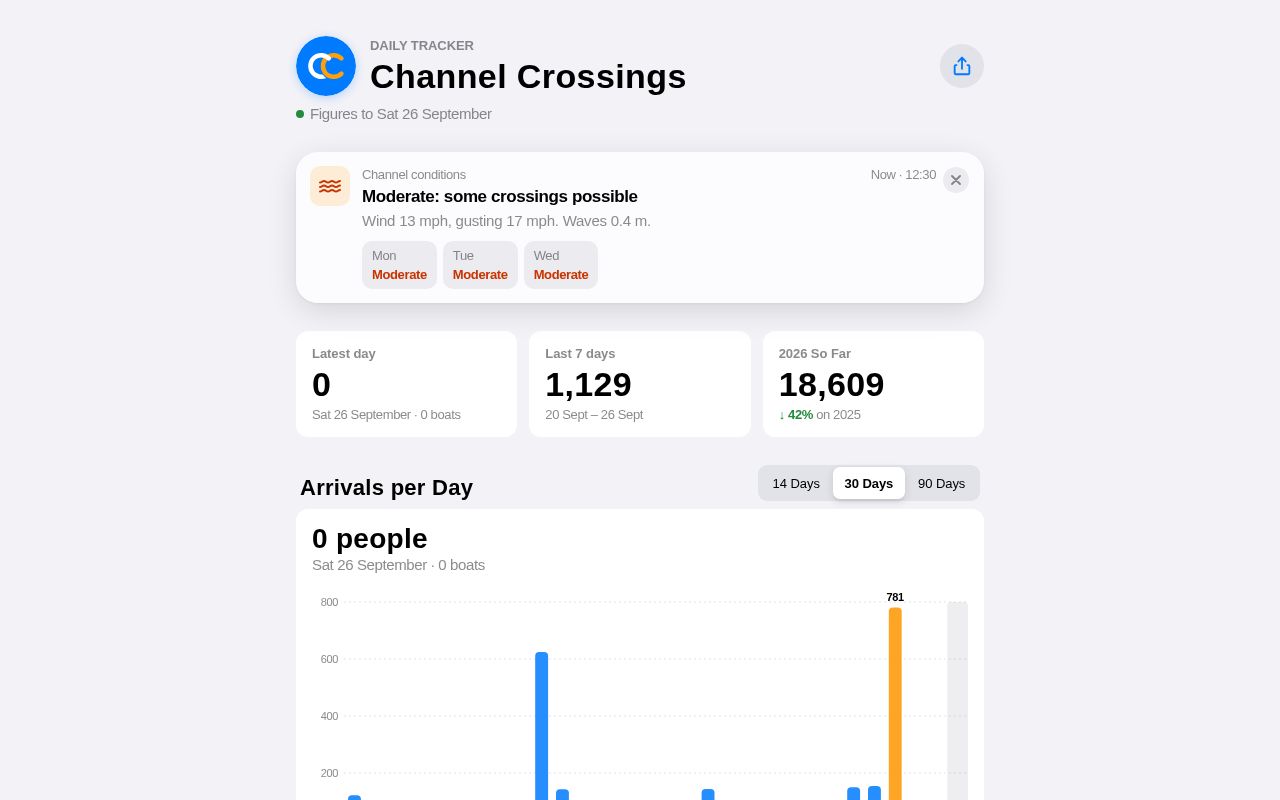Dismiss the Channel conditions card
This screenshot has height=800, width=1280.
click(956, 180)
